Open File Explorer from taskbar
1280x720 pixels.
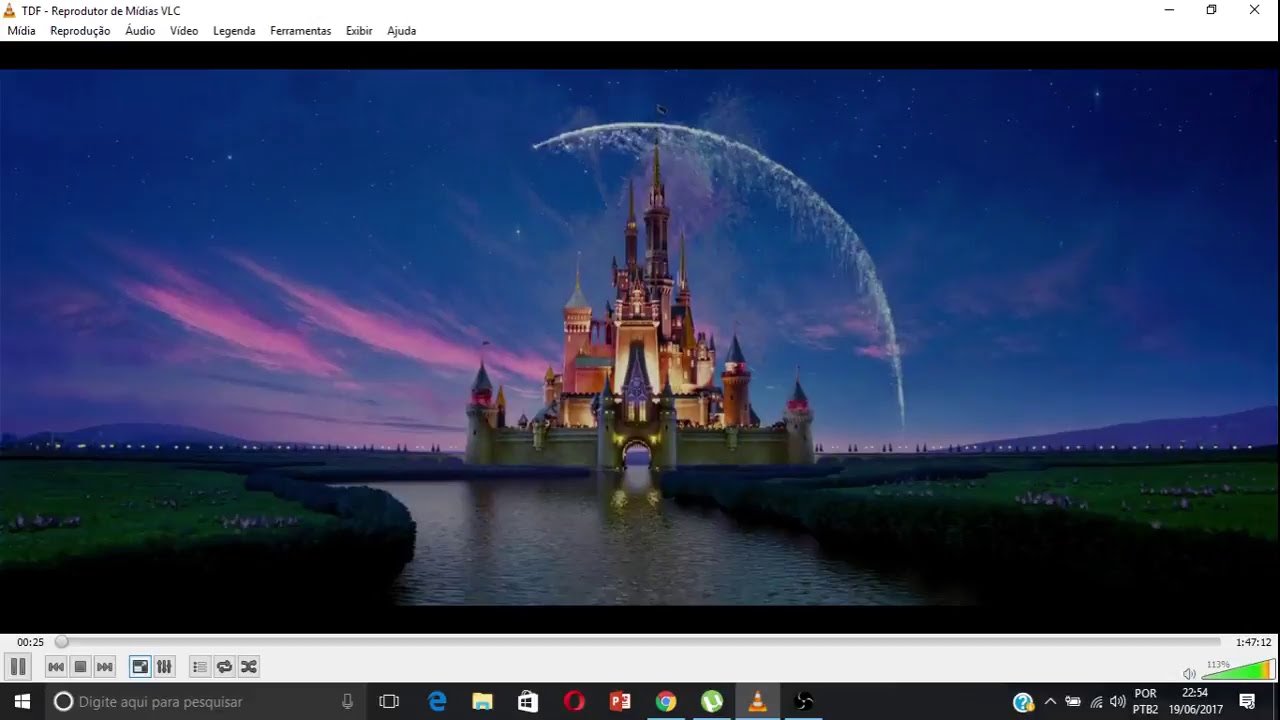[482, 701]
